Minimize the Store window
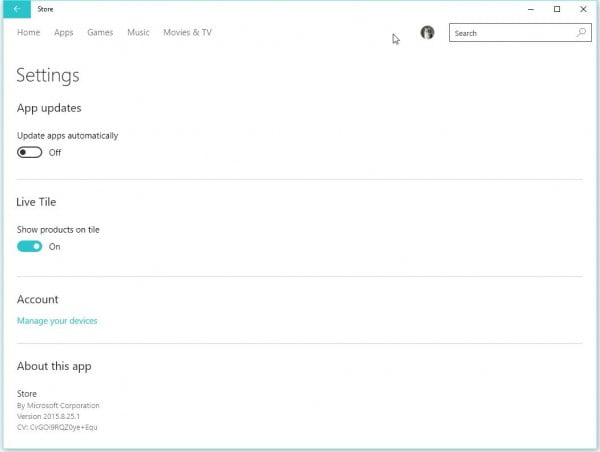This screenshot has width=600, height=452. [530, 9]
